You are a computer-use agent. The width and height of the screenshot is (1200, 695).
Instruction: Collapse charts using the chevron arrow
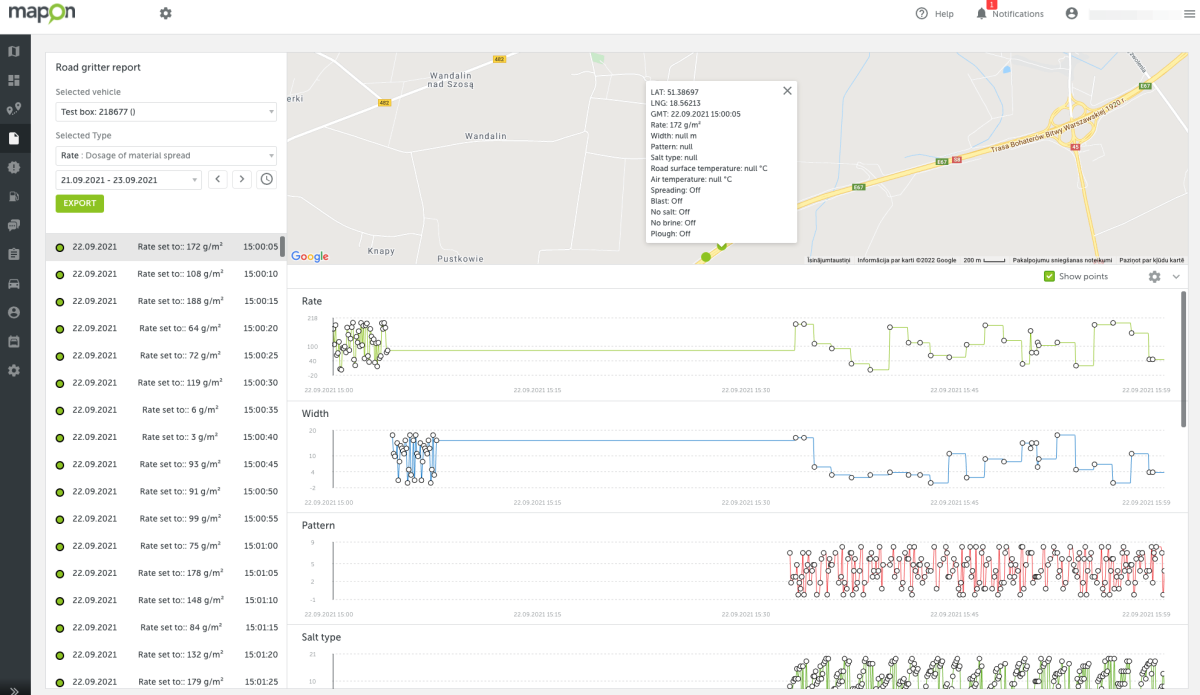click(x=1176, y=277)
